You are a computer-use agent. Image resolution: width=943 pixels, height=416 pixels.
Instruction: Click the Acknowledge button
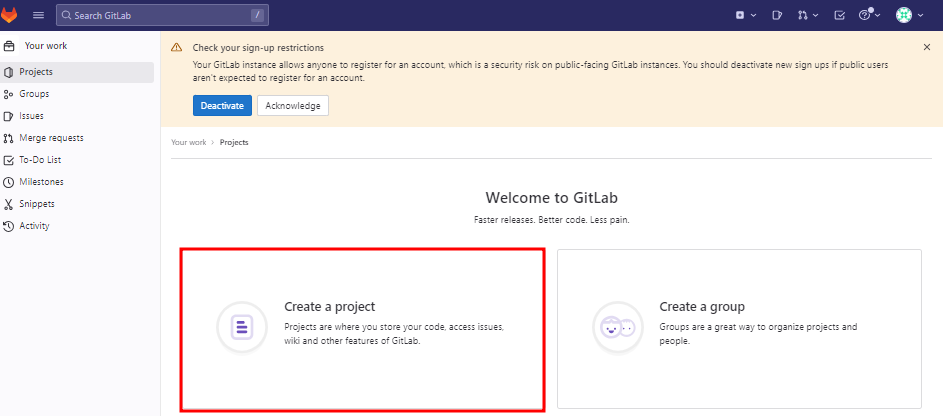pos(293,106)
